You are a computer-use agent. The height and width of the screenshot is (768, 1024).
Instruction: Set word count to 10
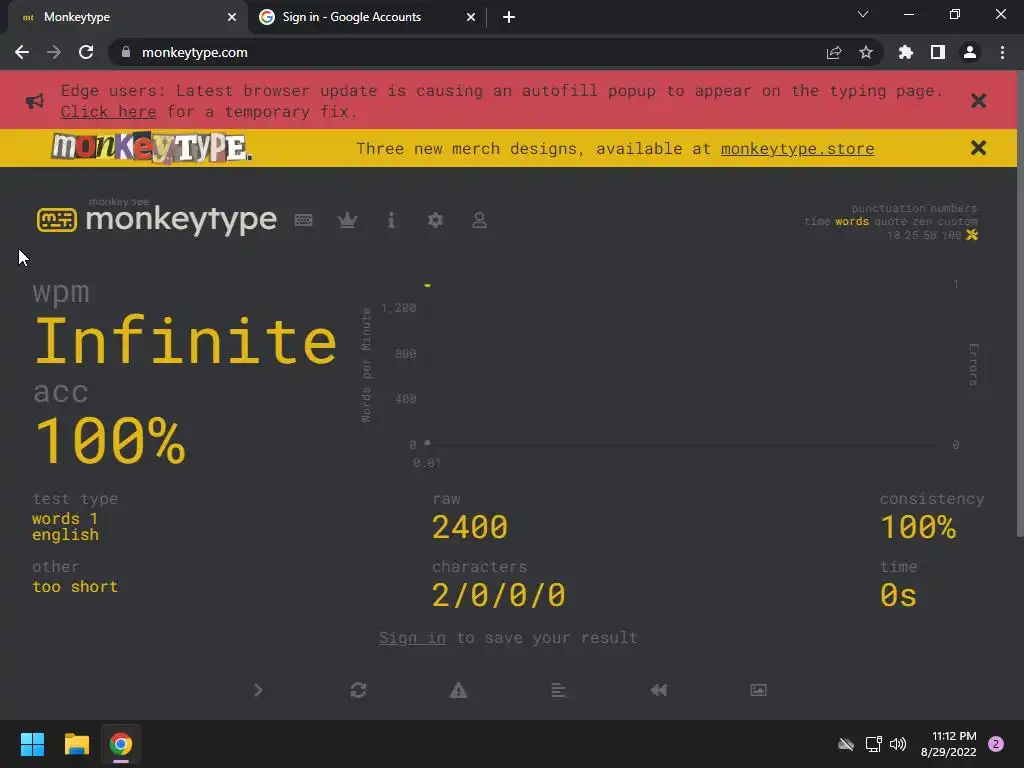coord(893,235)
